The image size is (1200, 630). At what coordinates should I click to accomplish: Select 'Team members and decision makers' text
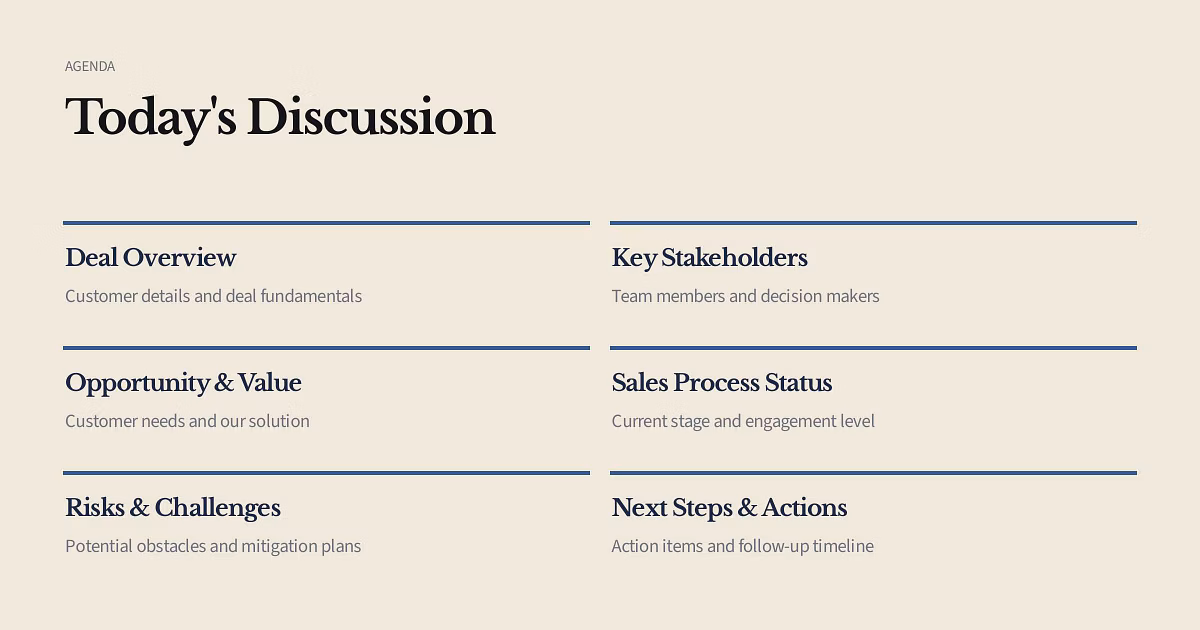tap(745, 296)
